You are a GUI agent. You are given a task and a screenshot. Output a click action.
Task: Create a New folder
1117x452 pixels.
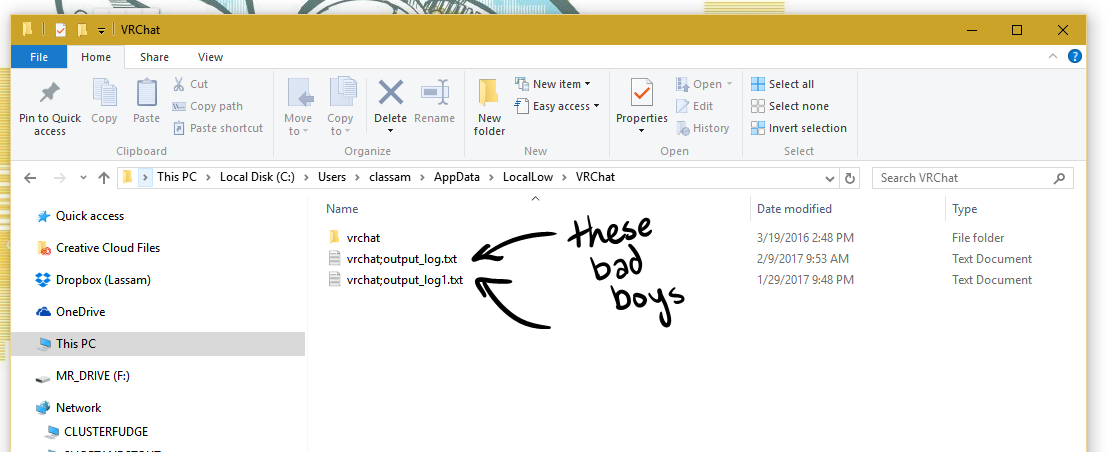click(x=489, y=107)
